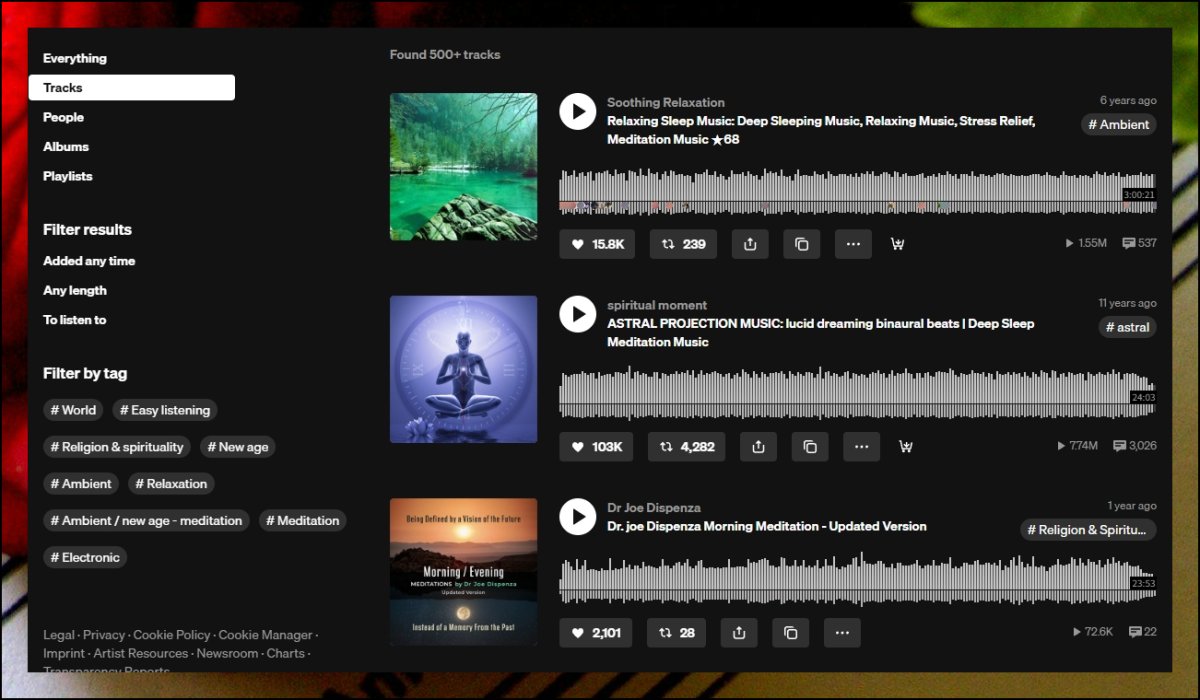The height and width of the screenshot is (700, 1200).
Task: Open the Relaxing Sleep Music track title
Action: [821, 130]
